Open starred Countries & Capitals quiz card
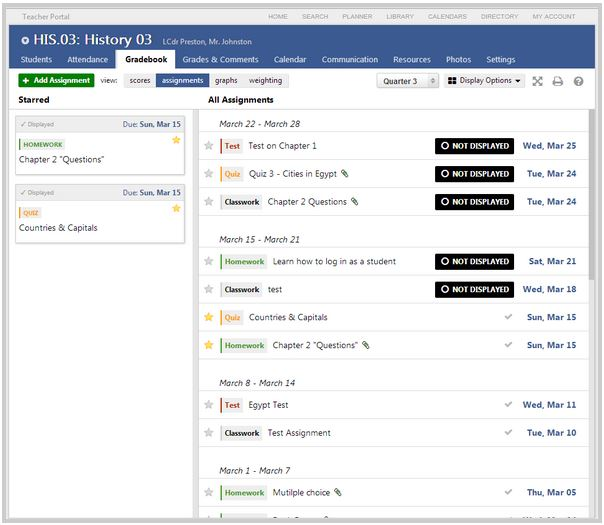The image size is (604, 525). (100, 214)
